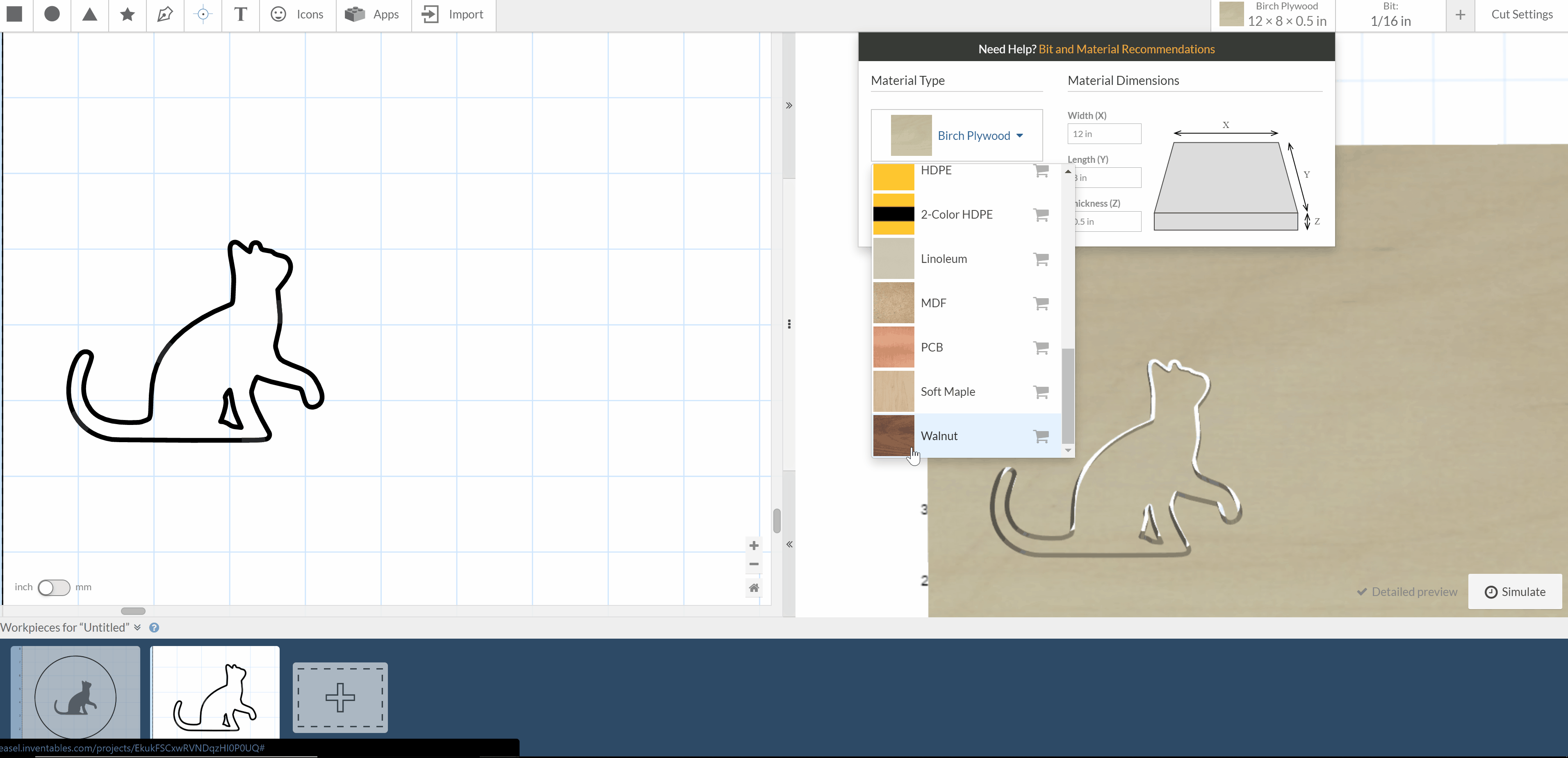Select the triangle shape tool
1568x758 pixels.
(x=90, y=14)
